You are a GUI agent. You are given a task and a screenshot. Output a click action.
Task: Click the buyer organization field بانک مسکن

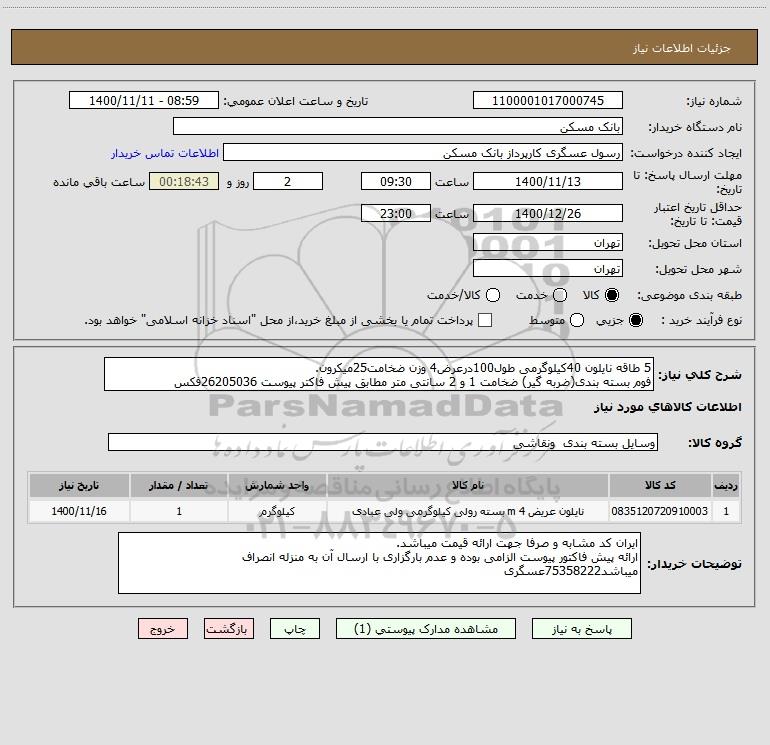click(398, 127)
